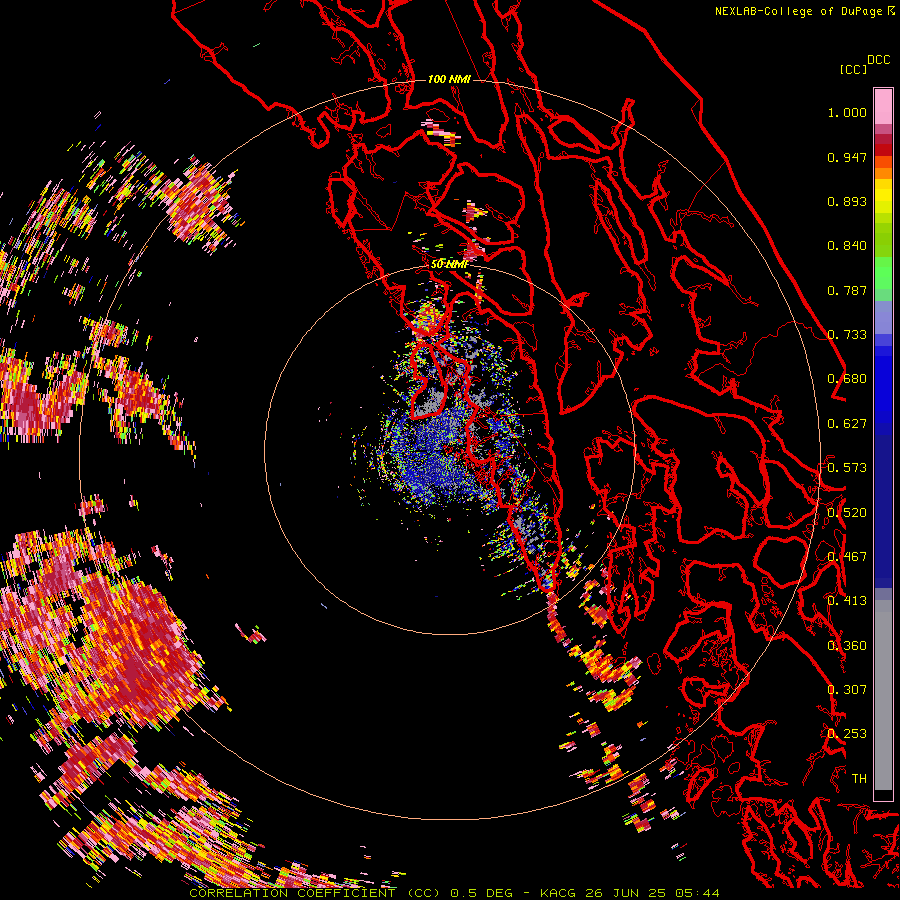Click the DCC label above color bar
This screenshot has width=900, height=900.
[x=878, y=60]
